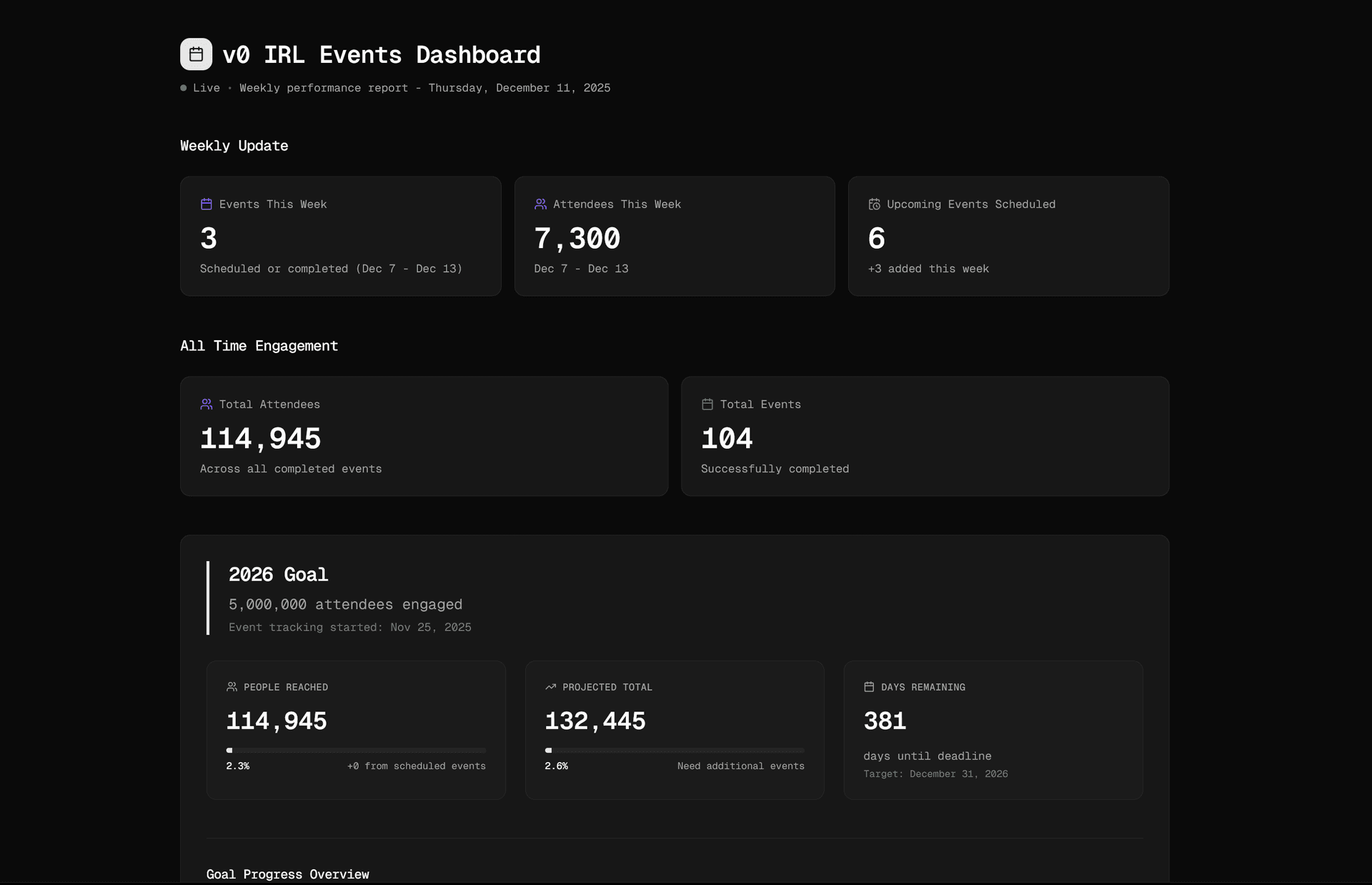Click the 114,945 Total Attendees number
1372x885 pixels.
pos(260,439)
